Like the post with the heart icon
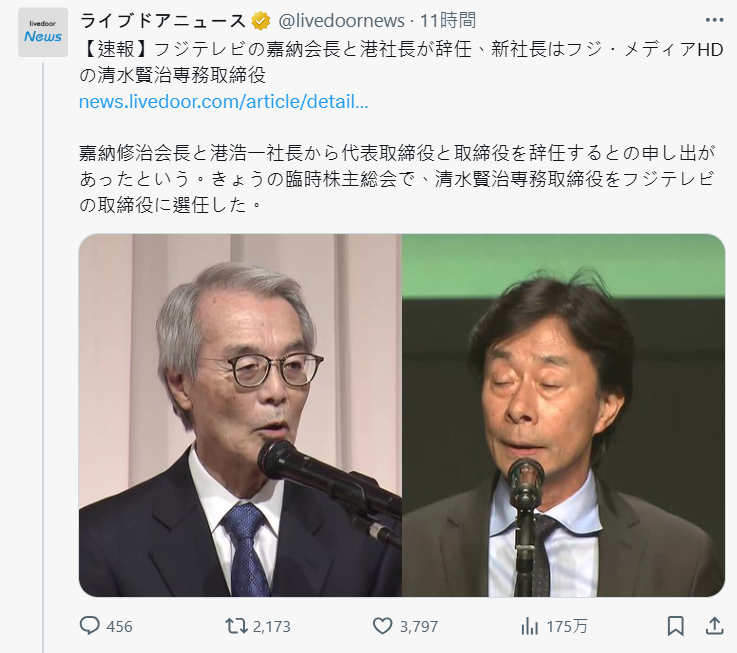This screenshot has height=653, width=737. pyautogui.click(x=383, y=626)
